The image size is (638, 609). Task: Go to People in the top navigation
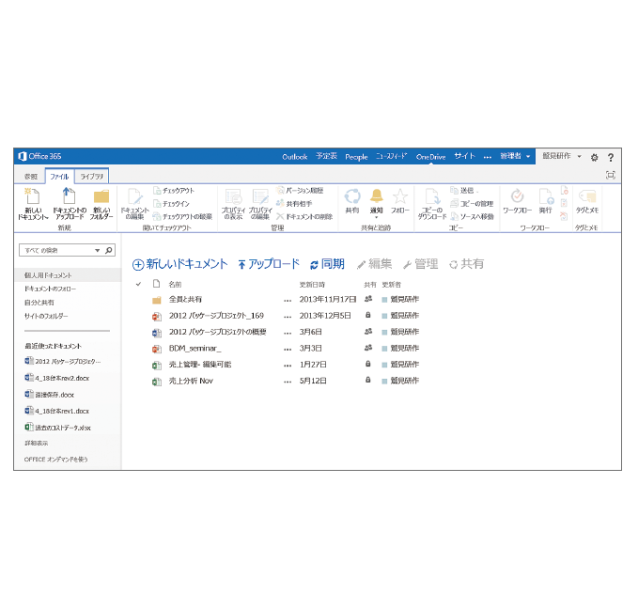pyautogui.click(x=356, y=157)
